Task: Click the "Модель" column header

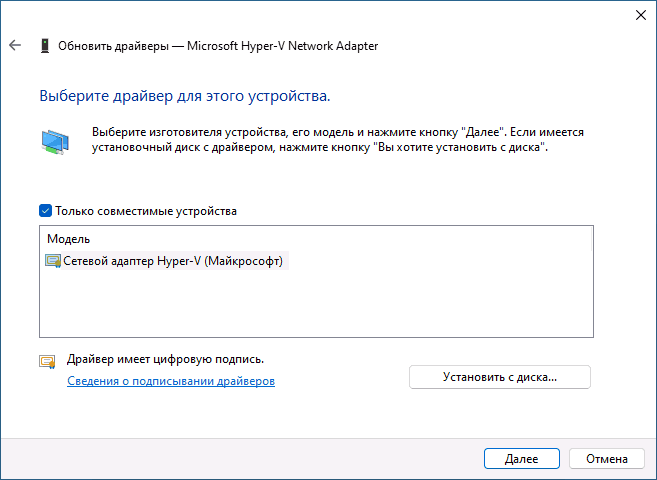Action: (x=68, y=239)
